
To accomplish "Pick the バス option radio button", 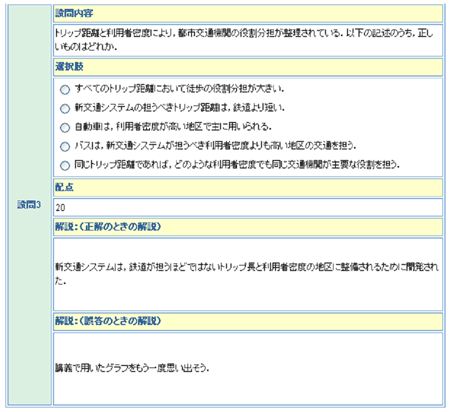I will (65, 146).
